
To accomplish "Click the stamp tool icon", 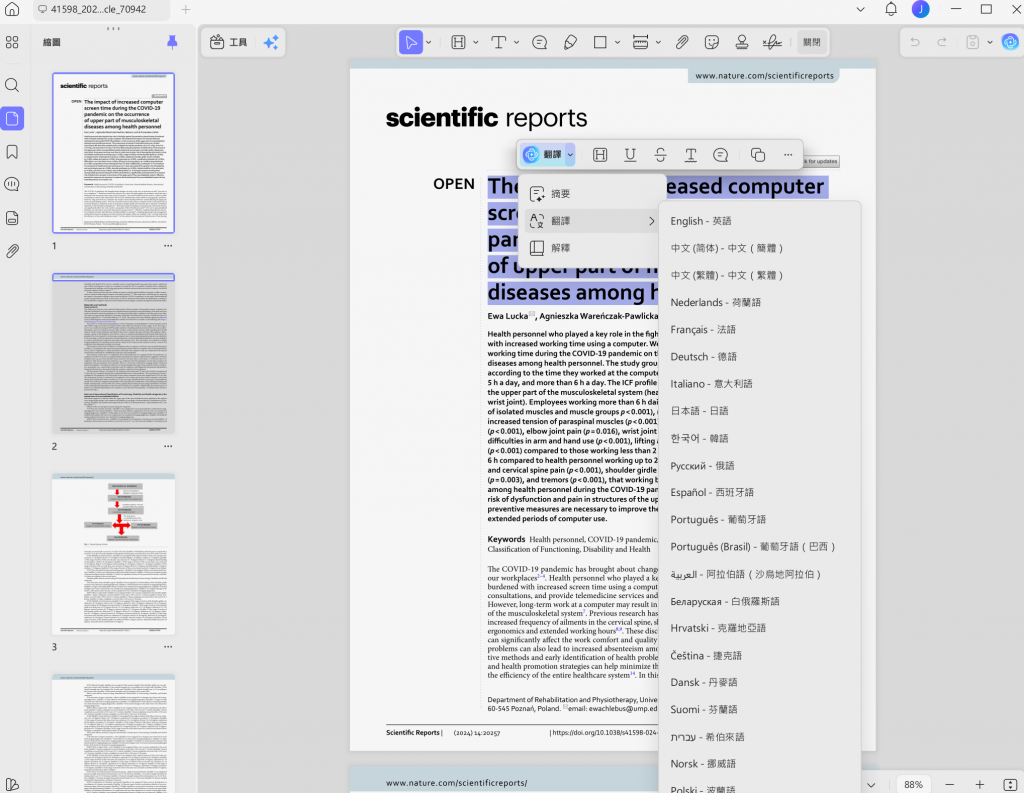I will pos(742,42).
